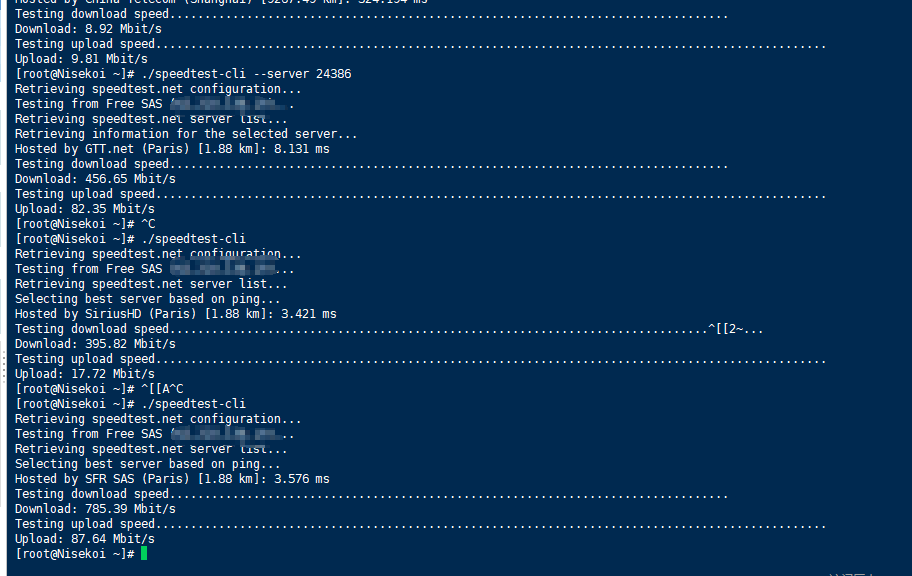This screenshot has height=576, width=912.
Task: Click the "Upload: 17.72 Mbit/s" output line
Action: tap(85, 374)
